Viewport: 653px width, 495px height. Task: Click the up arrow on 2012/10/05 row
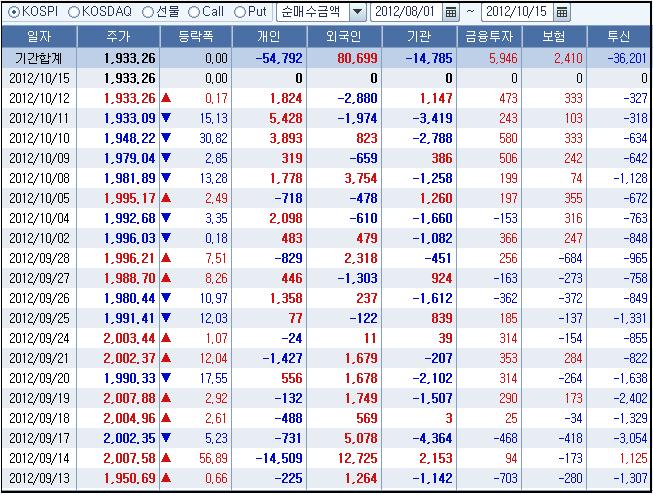(166, 198)
